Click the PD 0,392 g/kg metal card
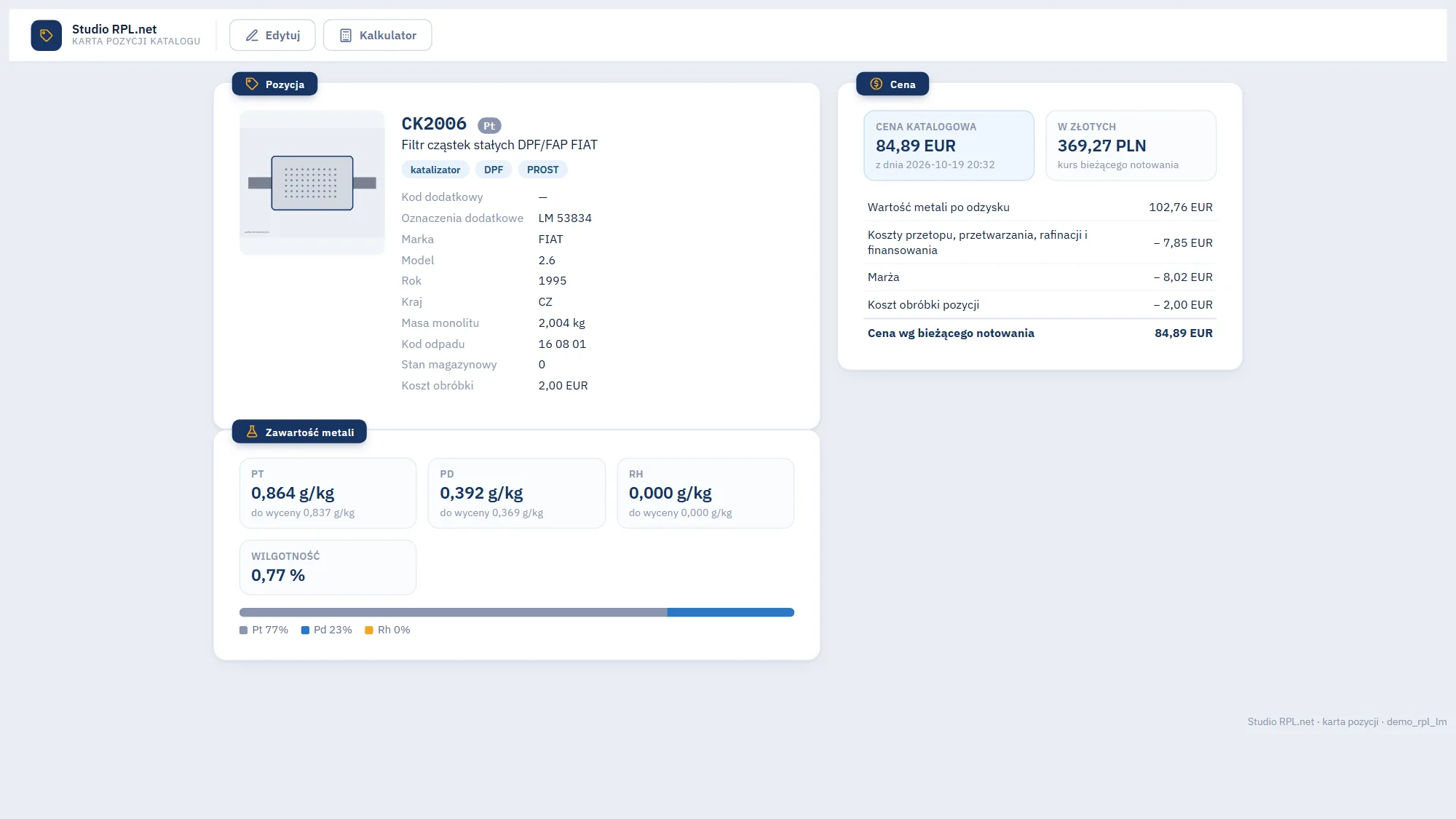Image resolution: width=1456 pixels, height=819 pixels. coord(517,493)
